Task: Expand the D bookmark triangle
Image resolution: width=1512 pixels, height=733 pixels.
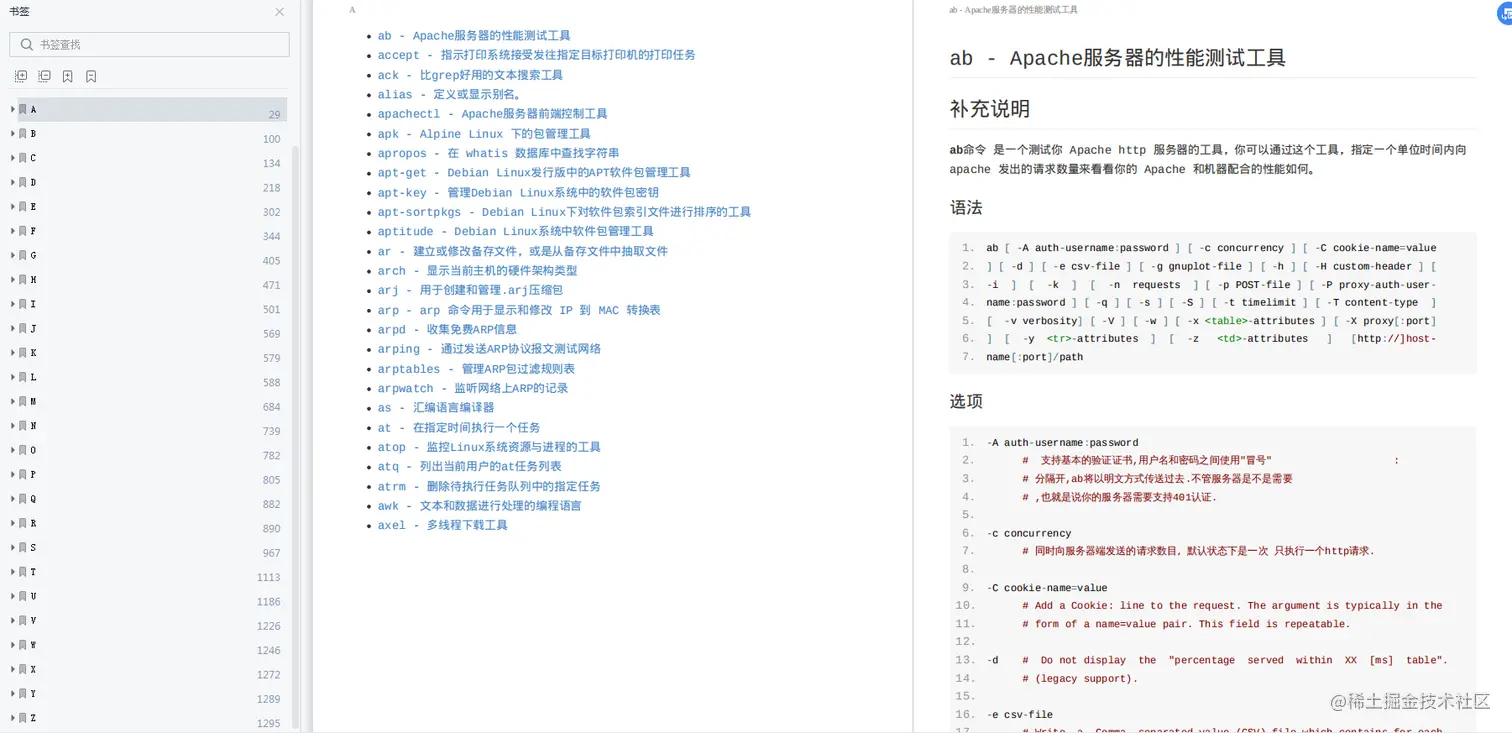Action: pyautogui.click(x=12, y=182)
